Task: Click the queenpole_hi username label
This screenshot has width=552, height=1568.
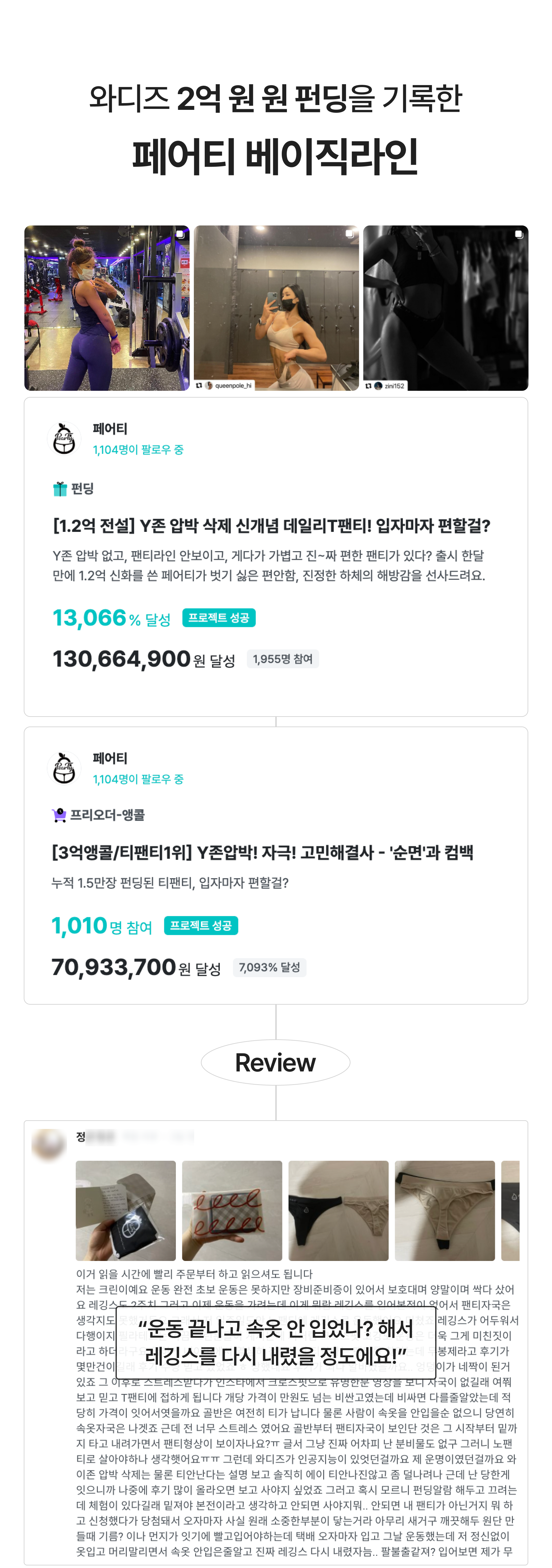Action: (233, 385)
